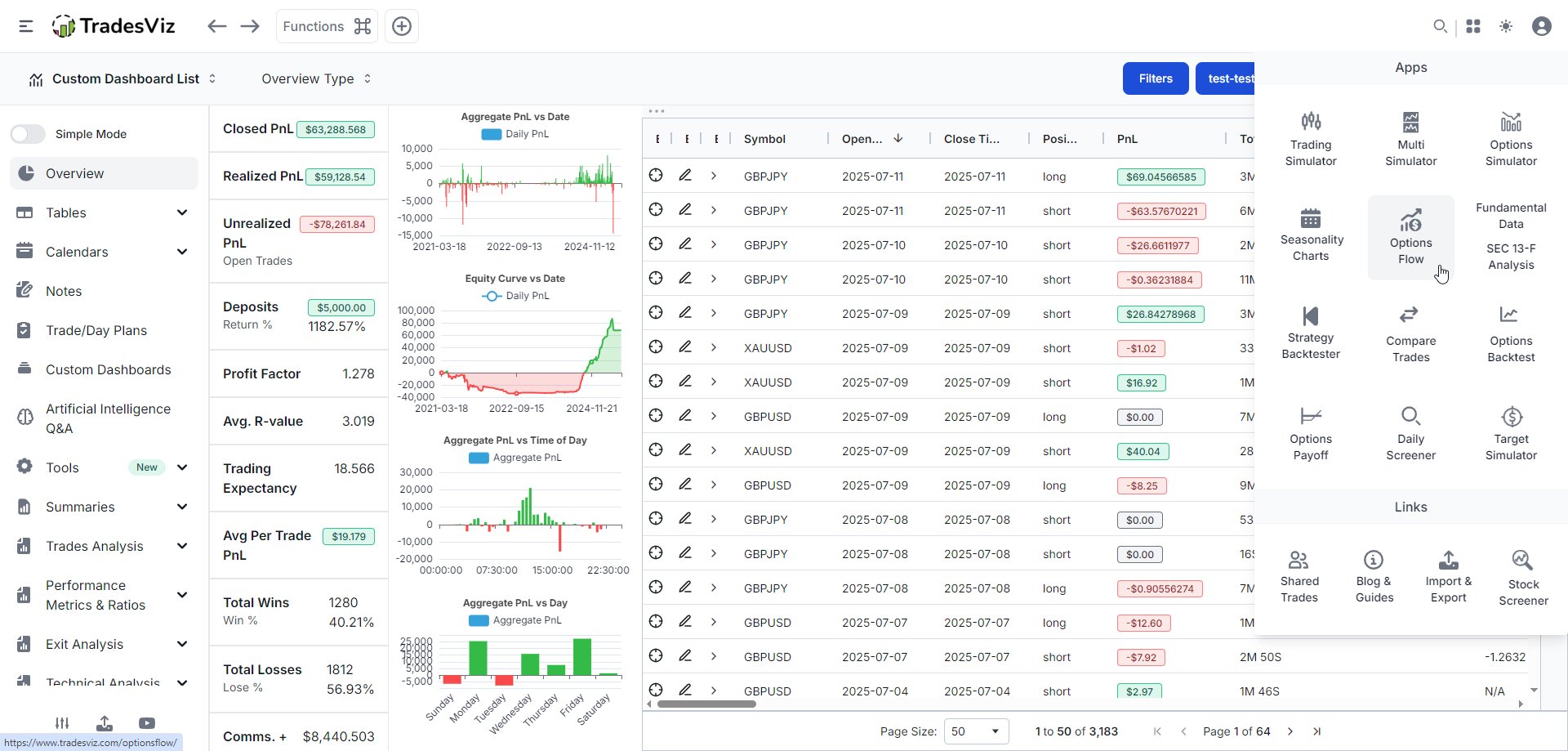Open the Functions command button
Image resolution: width=1568 pixels, height=751 pixels.
[327, 26]
